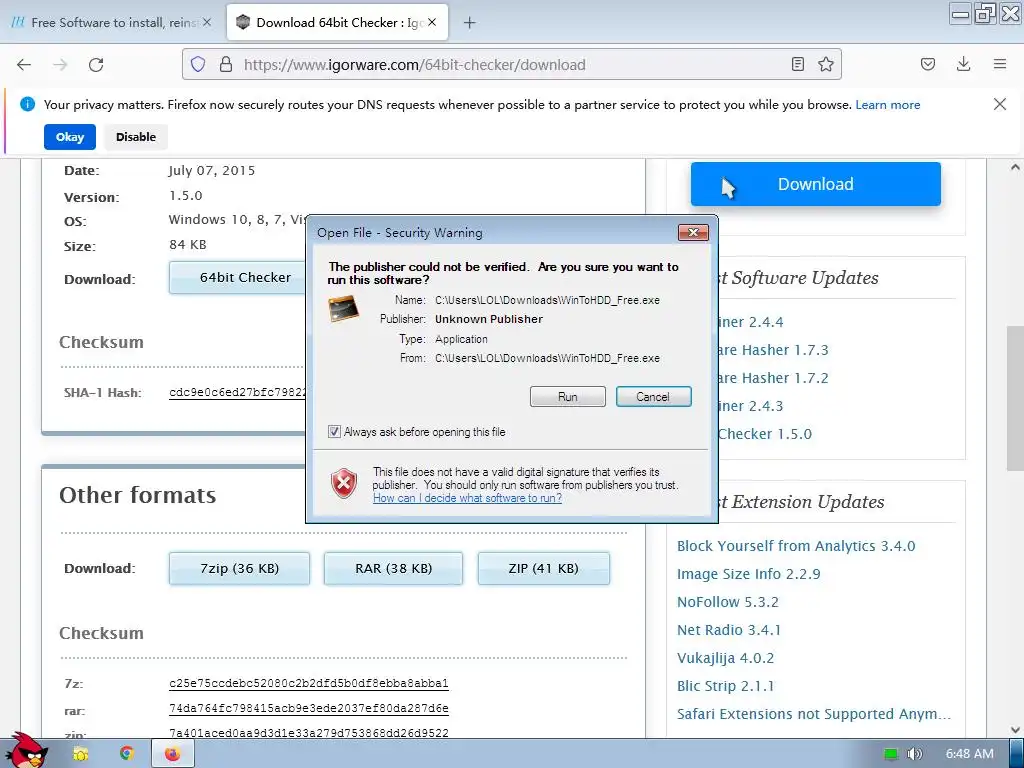The height and width of the screenshot is (768, 1024).
Task: Click Disable in the DNS notification
Action: click(x=136, y=137)
